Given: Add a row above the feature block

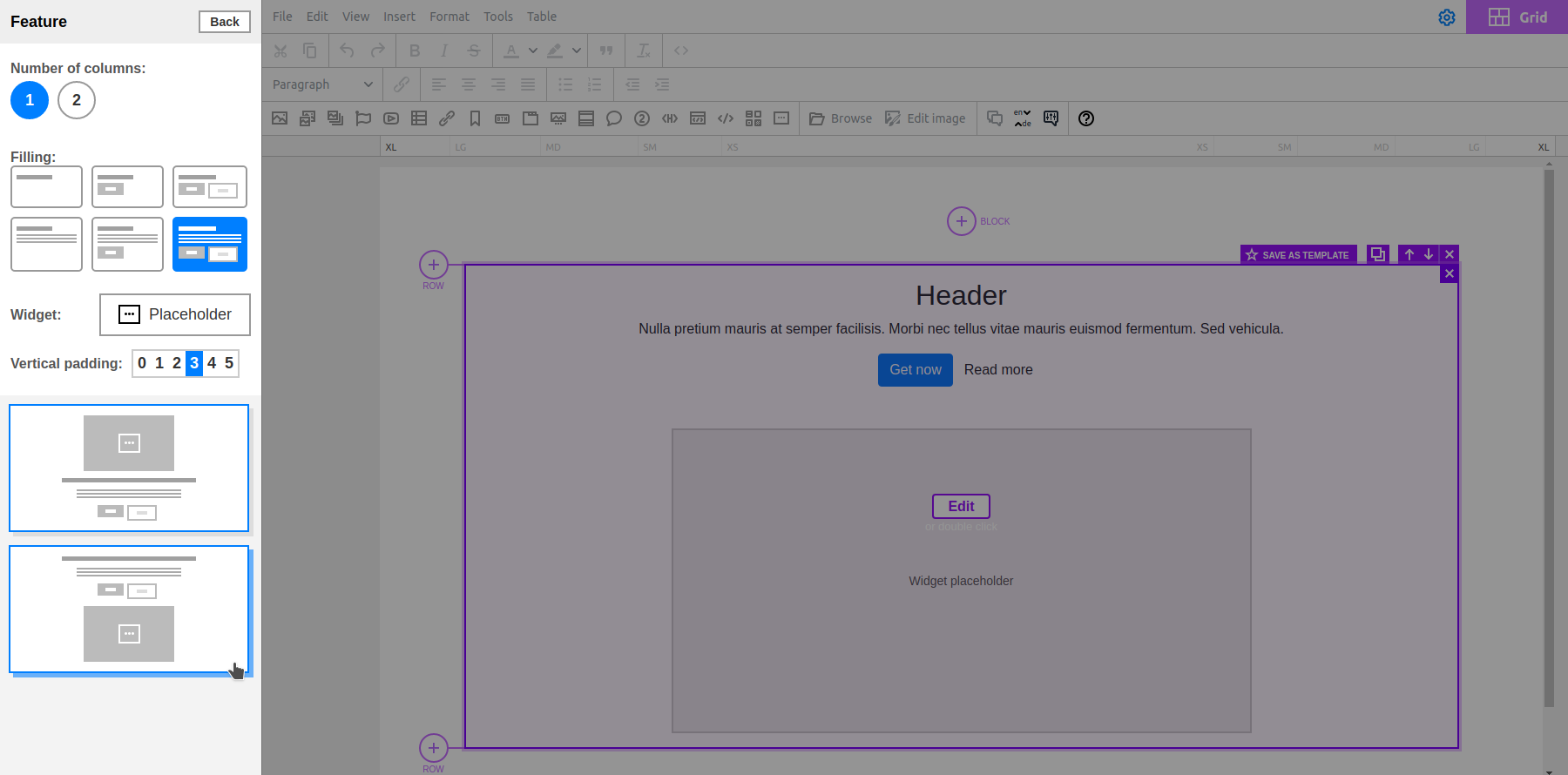Looking at the screenshot, I should coord(434,265).
